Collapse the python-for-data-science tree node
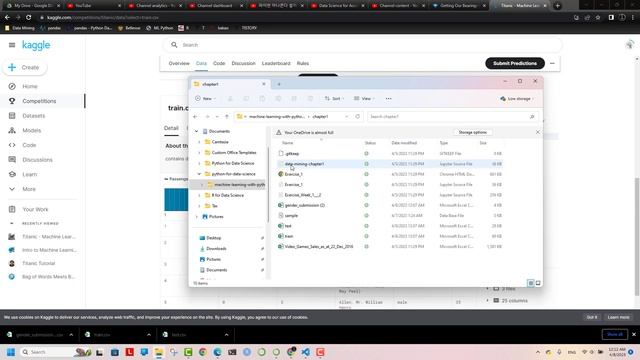 [x=199, y=174]
